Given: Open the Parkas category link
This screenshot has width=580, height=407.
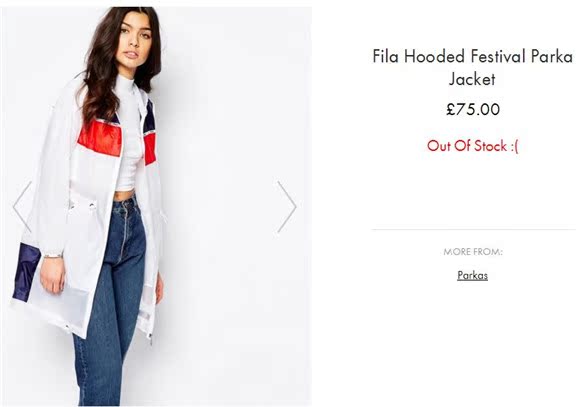Looking at the screenshot, I should click(x=472, y=276).
